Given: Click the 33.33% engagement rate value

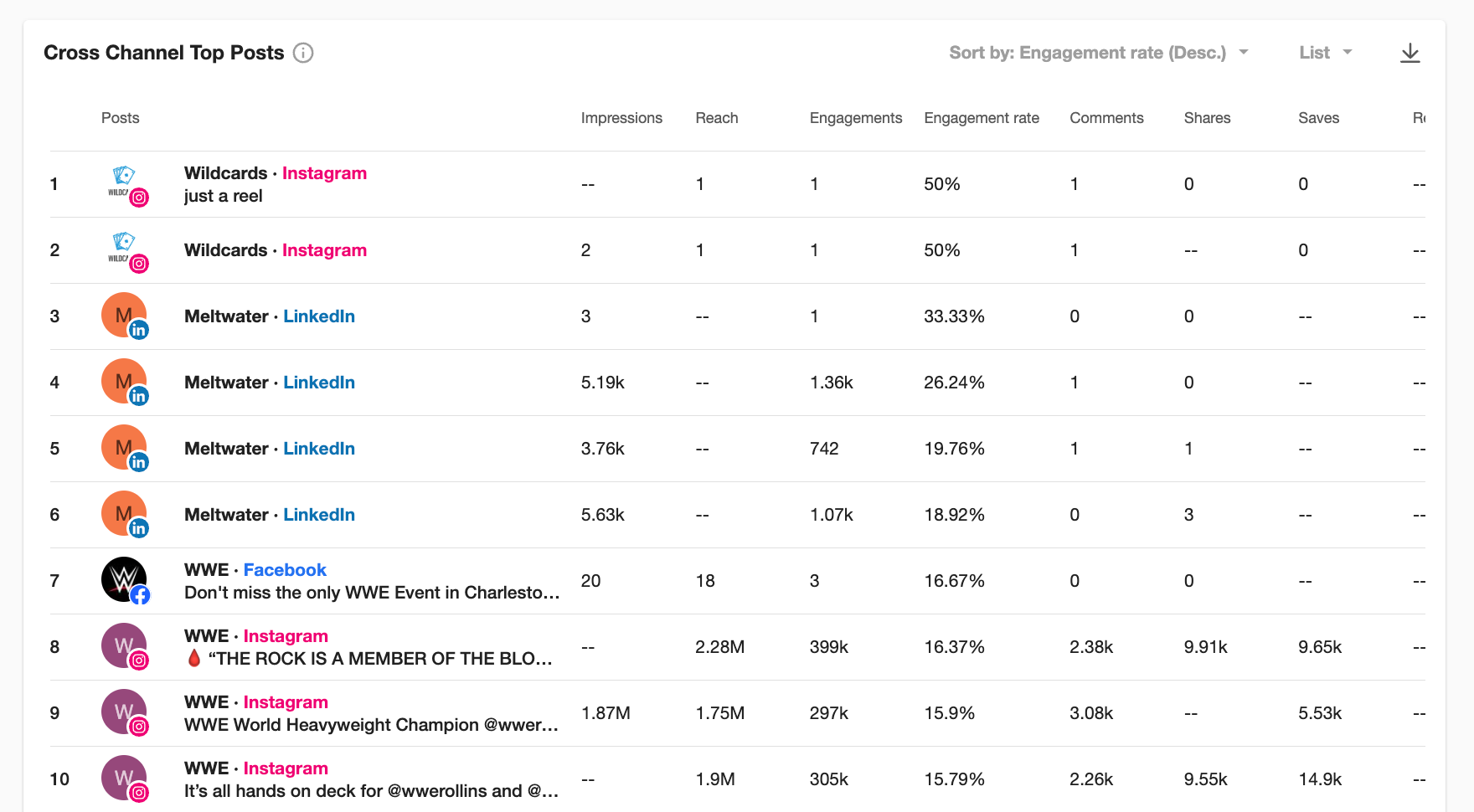Looking at the screenshot, I should click(954, 316).
